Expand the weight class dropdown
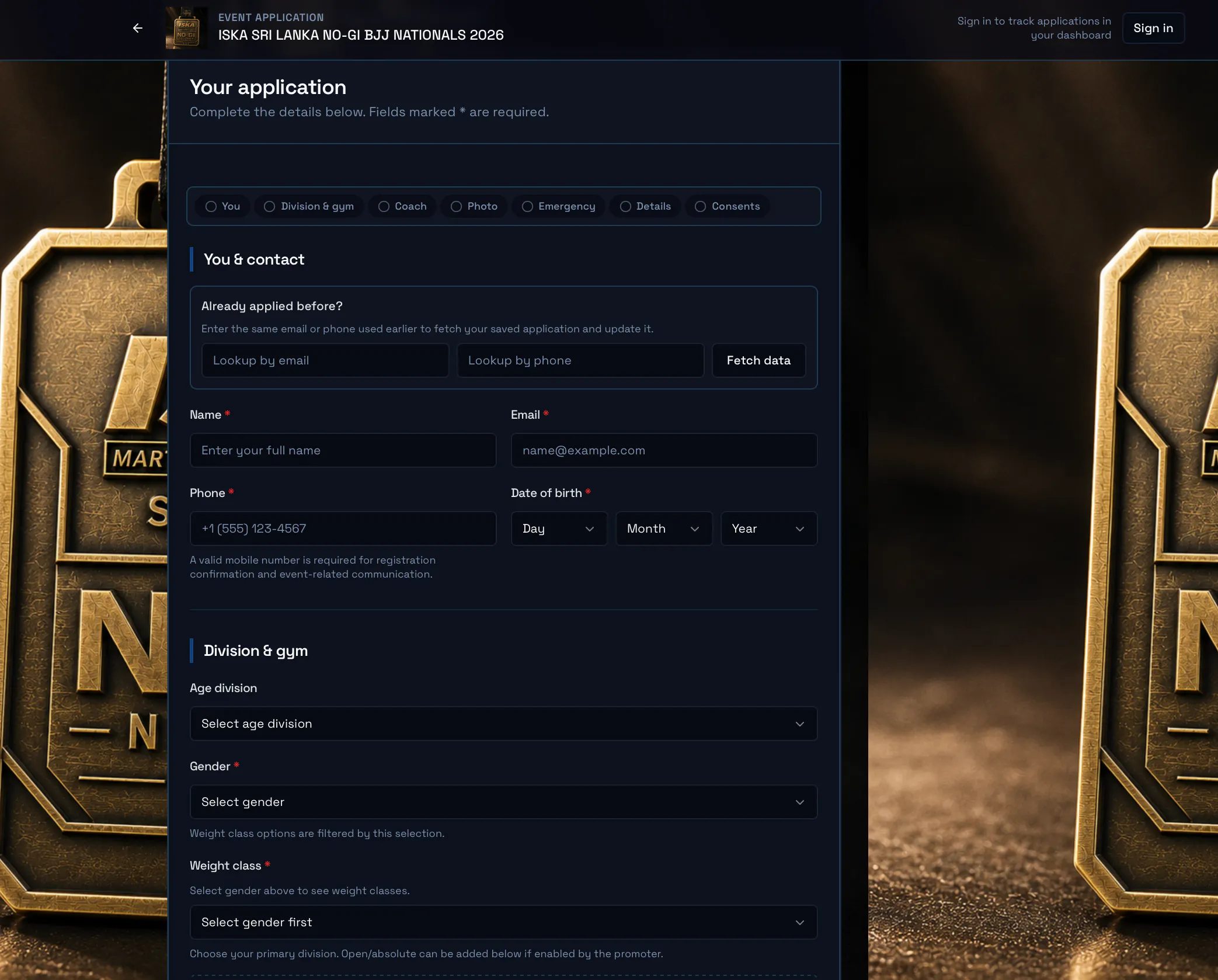1218x980 pixels. [503, 922]
